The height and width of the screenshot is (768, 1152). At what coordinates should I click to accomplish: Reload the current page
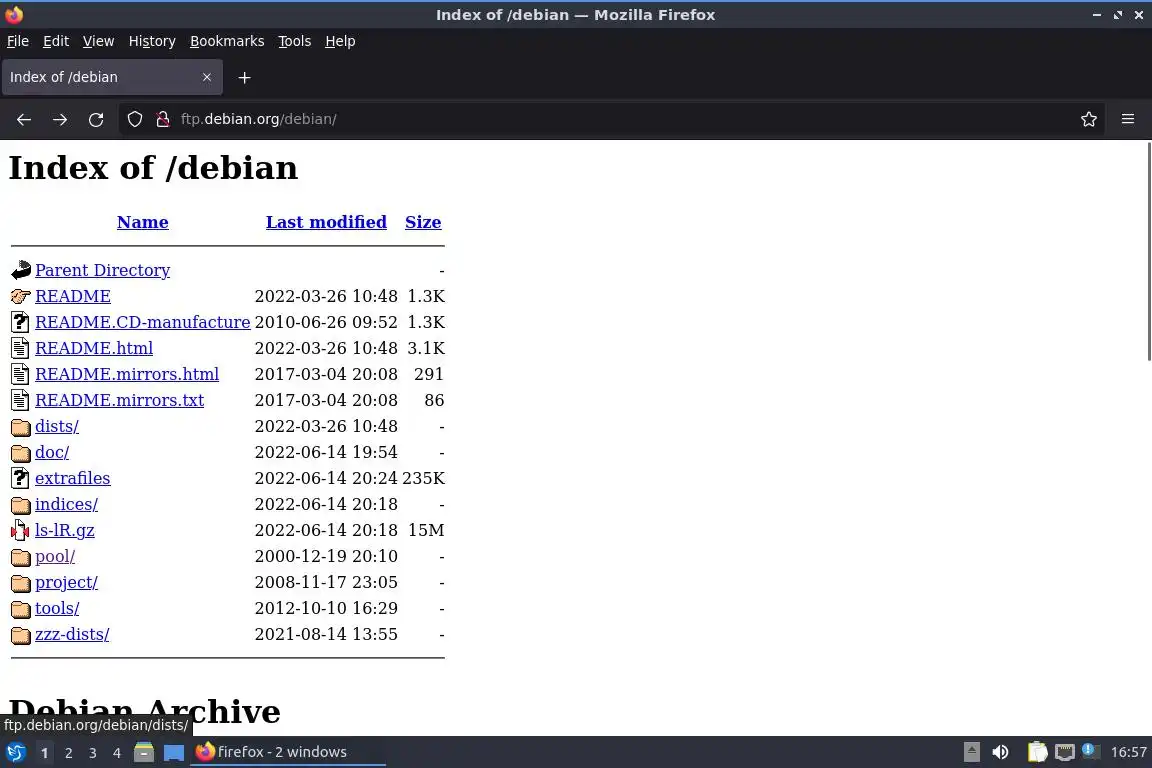96,119
